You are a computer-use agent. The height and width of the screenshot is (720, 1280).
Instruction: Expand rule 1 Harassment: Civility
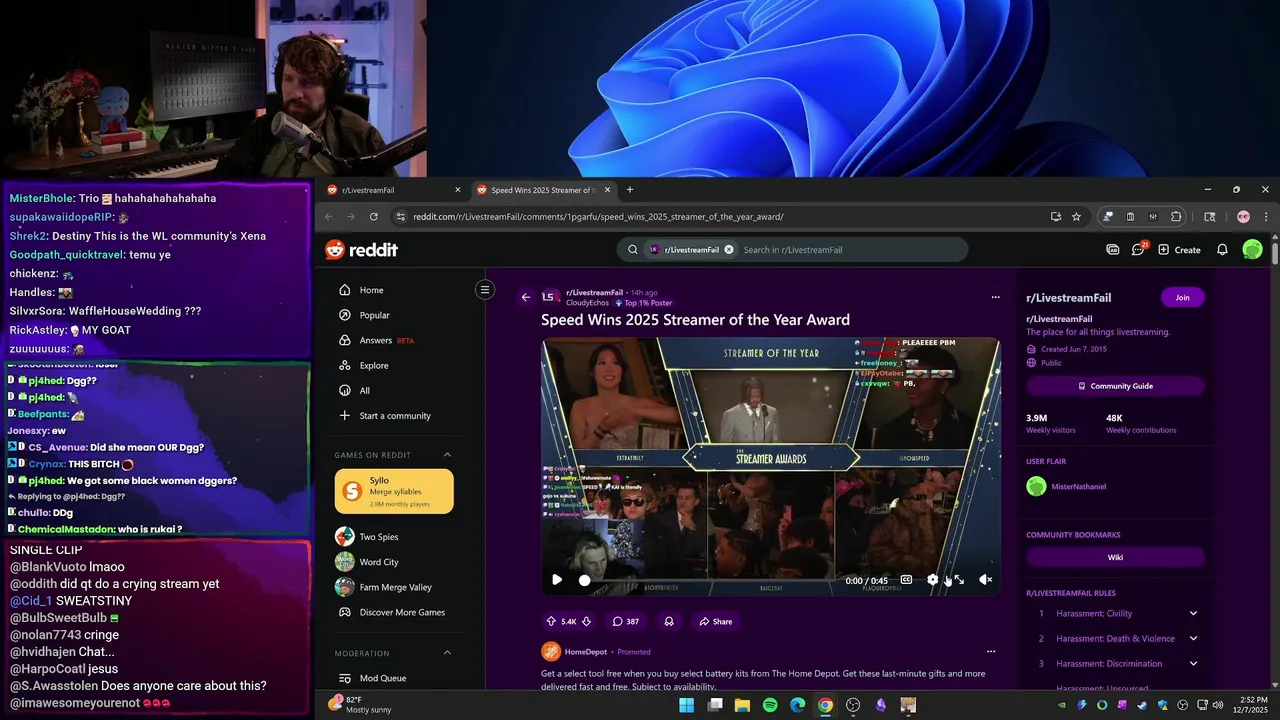click(1193, 613)
